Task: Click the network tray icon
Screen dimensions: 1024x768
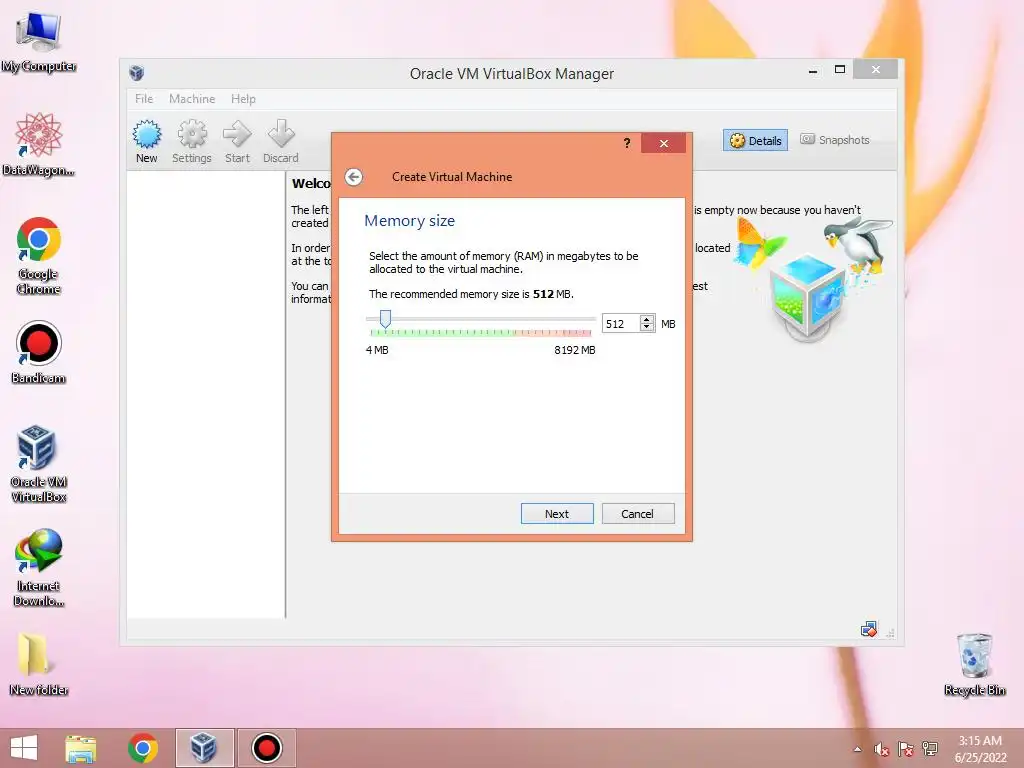Action: coord(930,750)
